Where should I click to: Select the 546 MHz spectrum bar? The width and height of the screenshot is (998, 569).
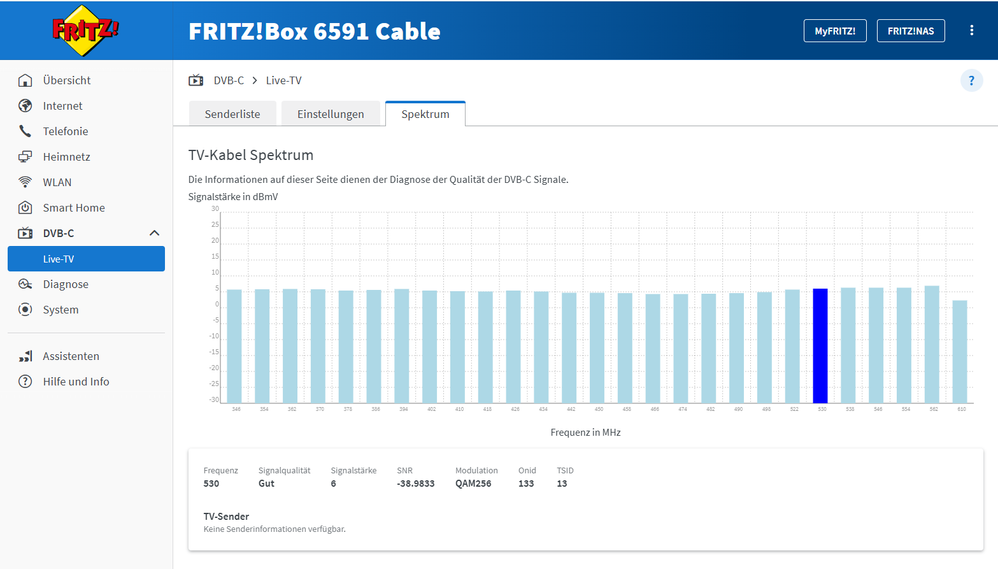coord(876,346)
